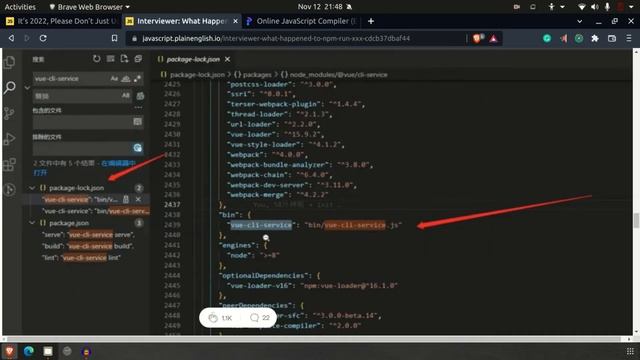Click the clap button showing 1.1K
Screen dimensions: 640x360
click(x=220, y=318)
